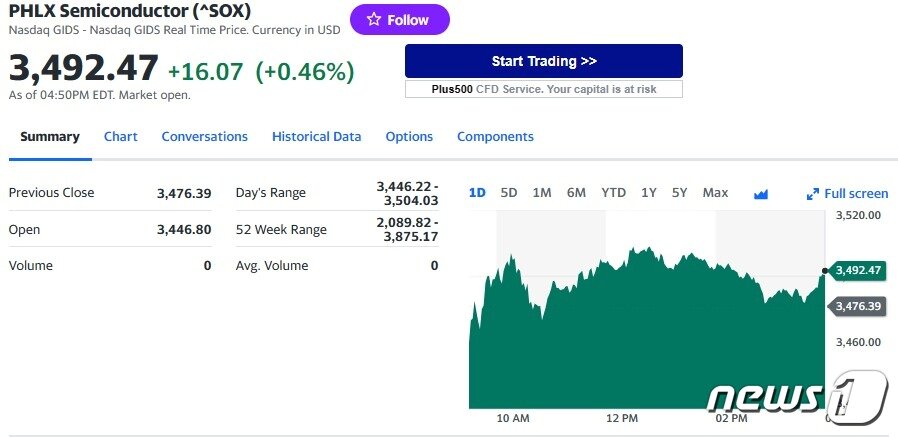Select the 1D chart range
This screenshot has height=437, width=898.
477,193
